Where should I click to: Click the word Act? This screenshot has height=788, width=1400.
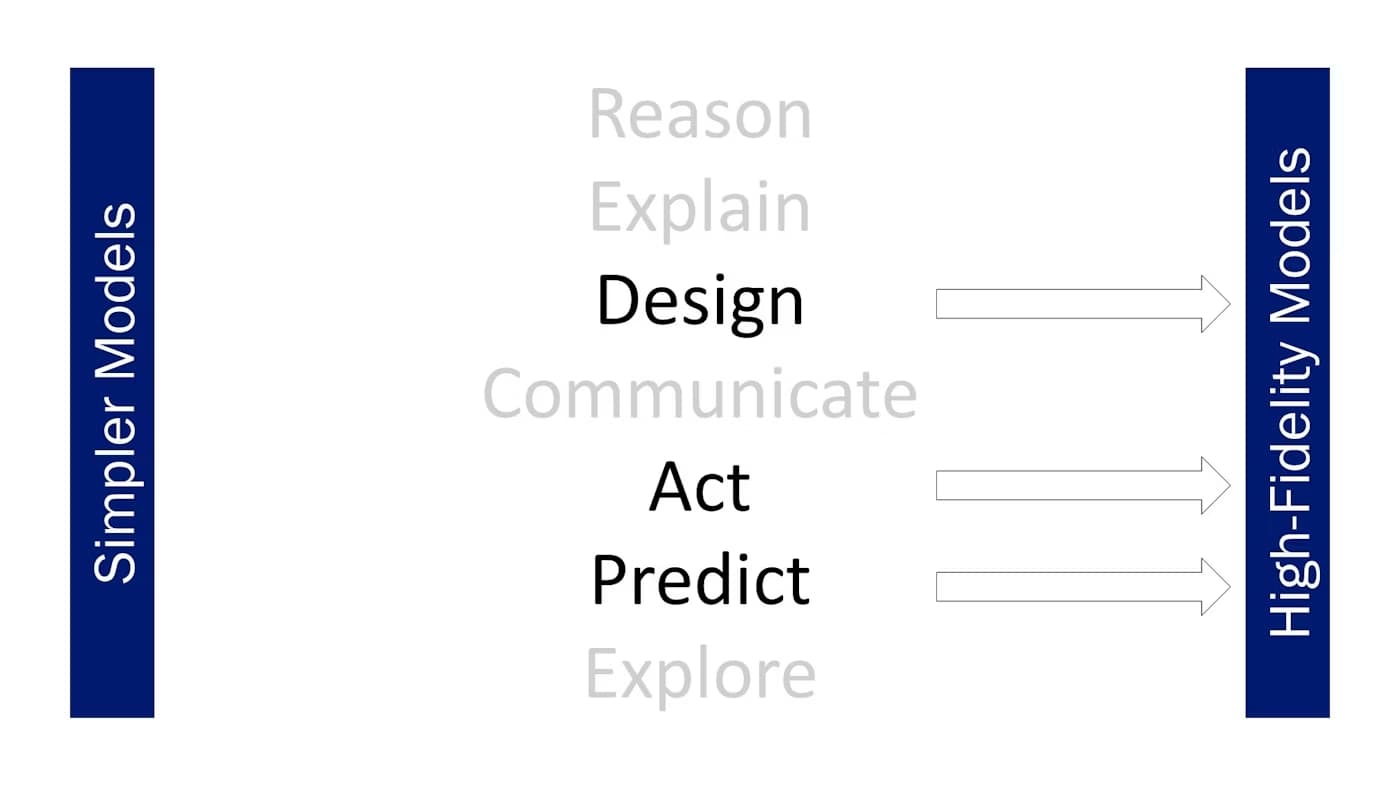pos(700,487)
